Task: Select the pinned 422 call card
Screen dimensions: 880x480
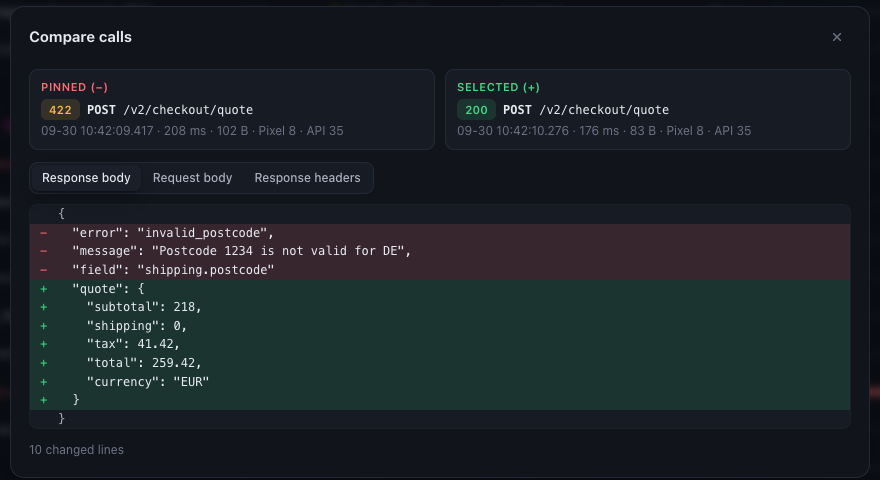Action: click(x=232, y=109)
